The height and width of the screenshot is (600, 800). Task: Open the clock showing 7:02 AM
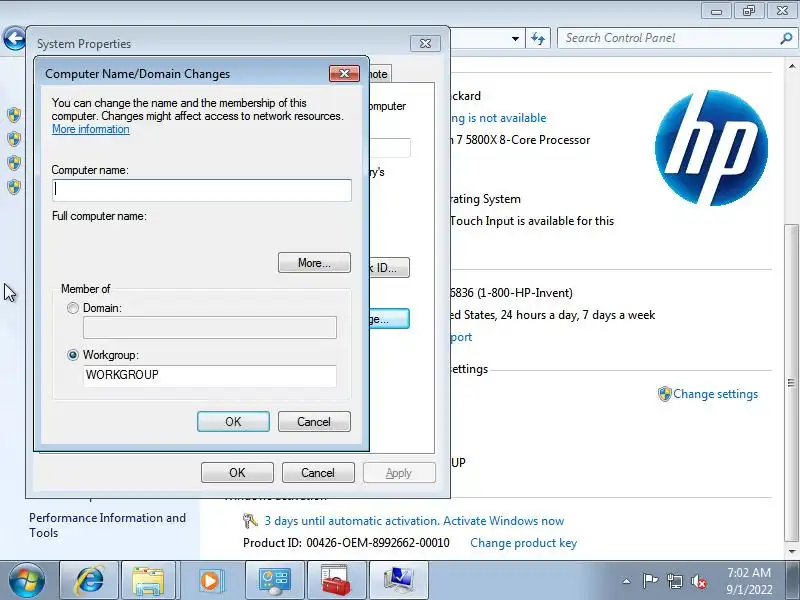pos(749,573)
